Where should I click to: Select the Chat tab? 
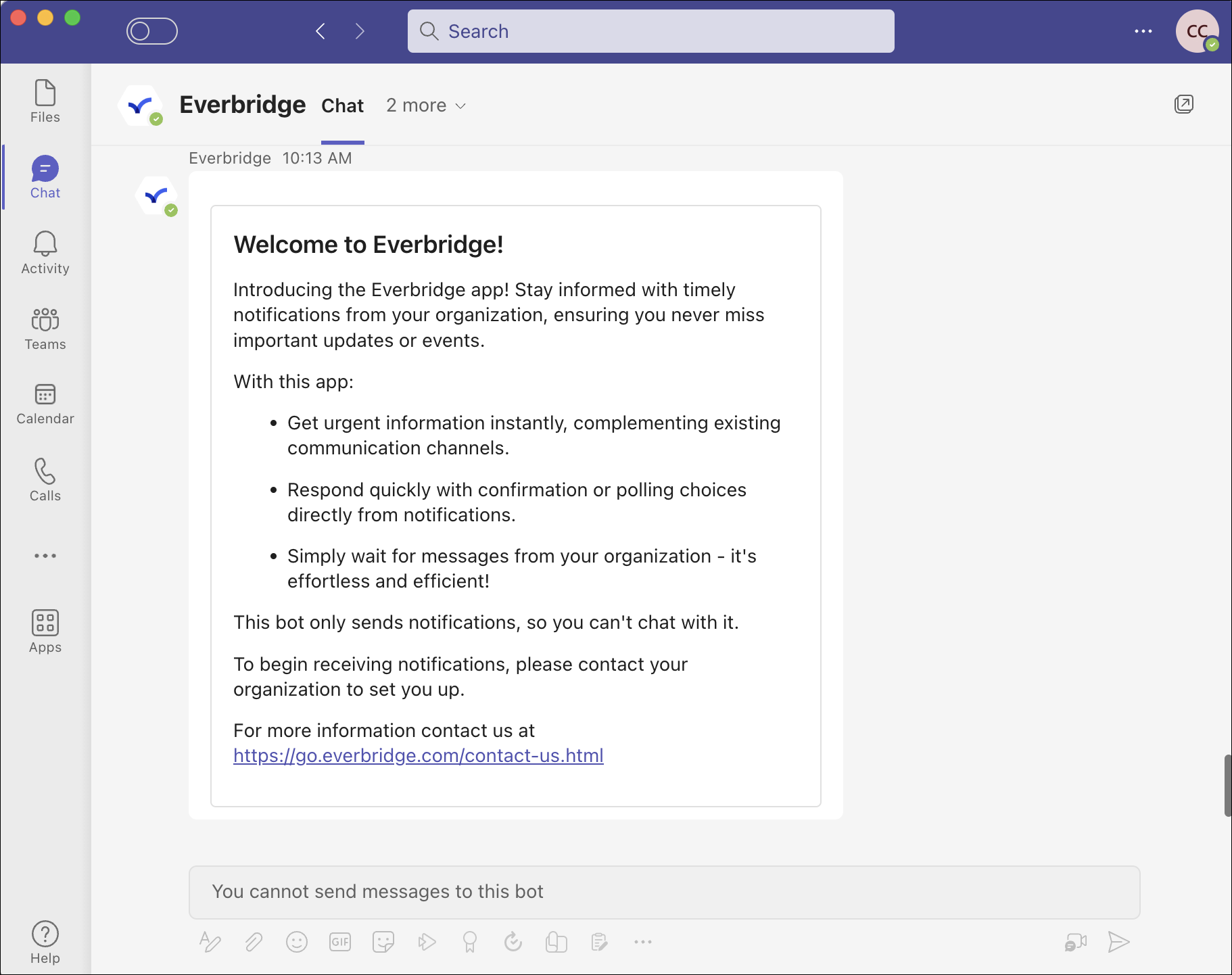[x=343, y=106]
